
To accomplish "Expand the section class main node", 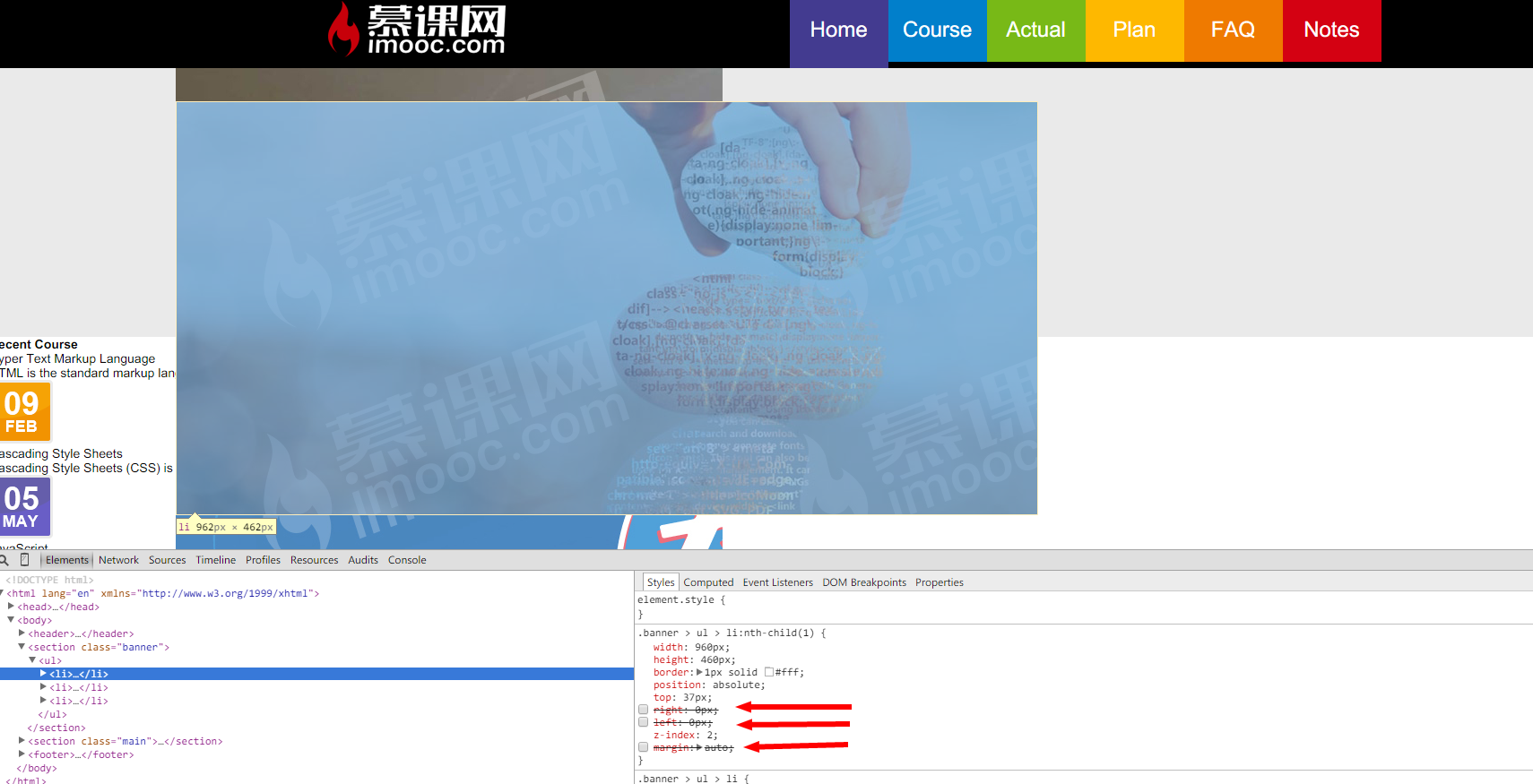I will click(x=22, y=741).
